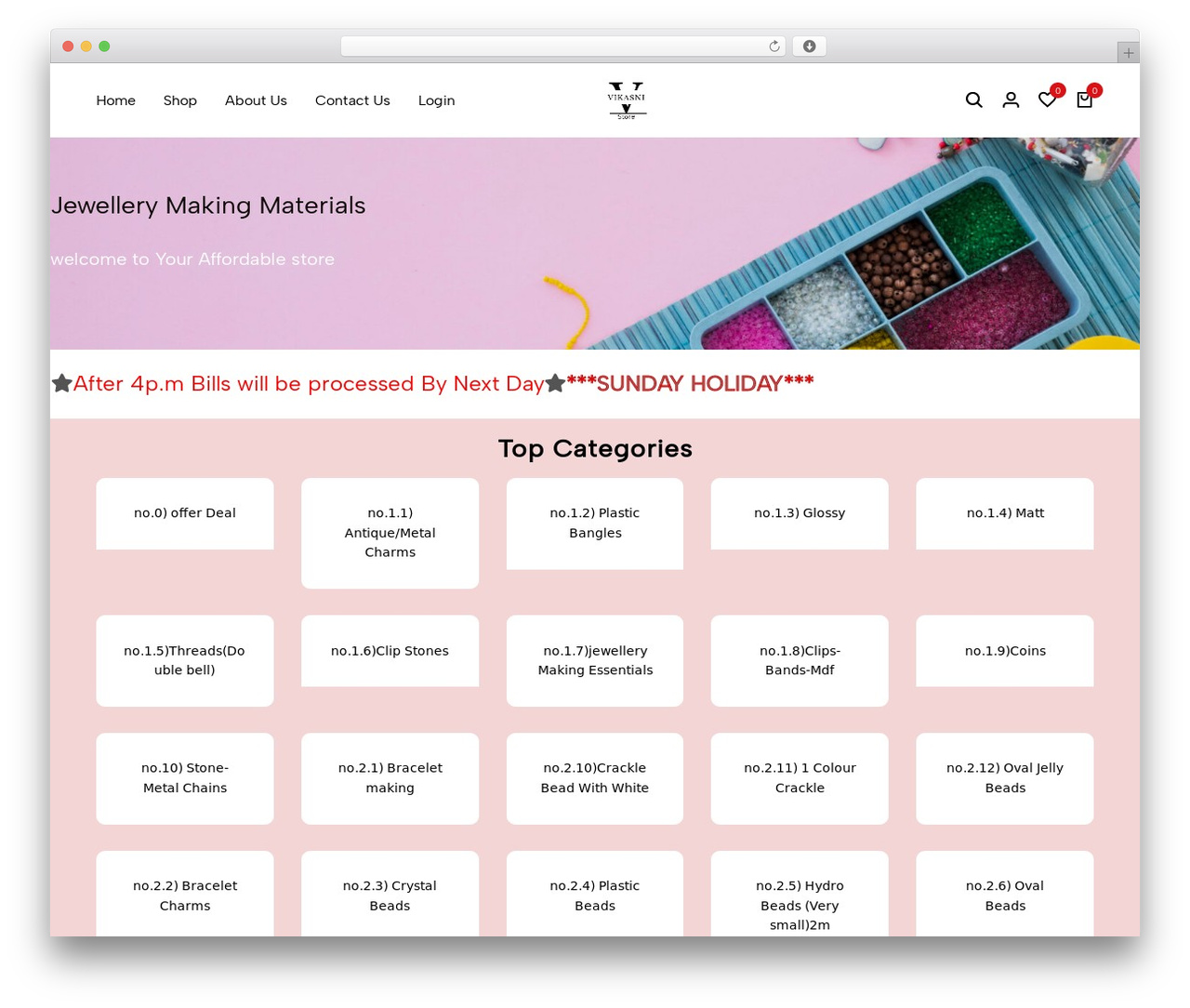Select no.2.4) Plastic Beads category
This screenshot has width=1190, height=1008.
(595, 895)
